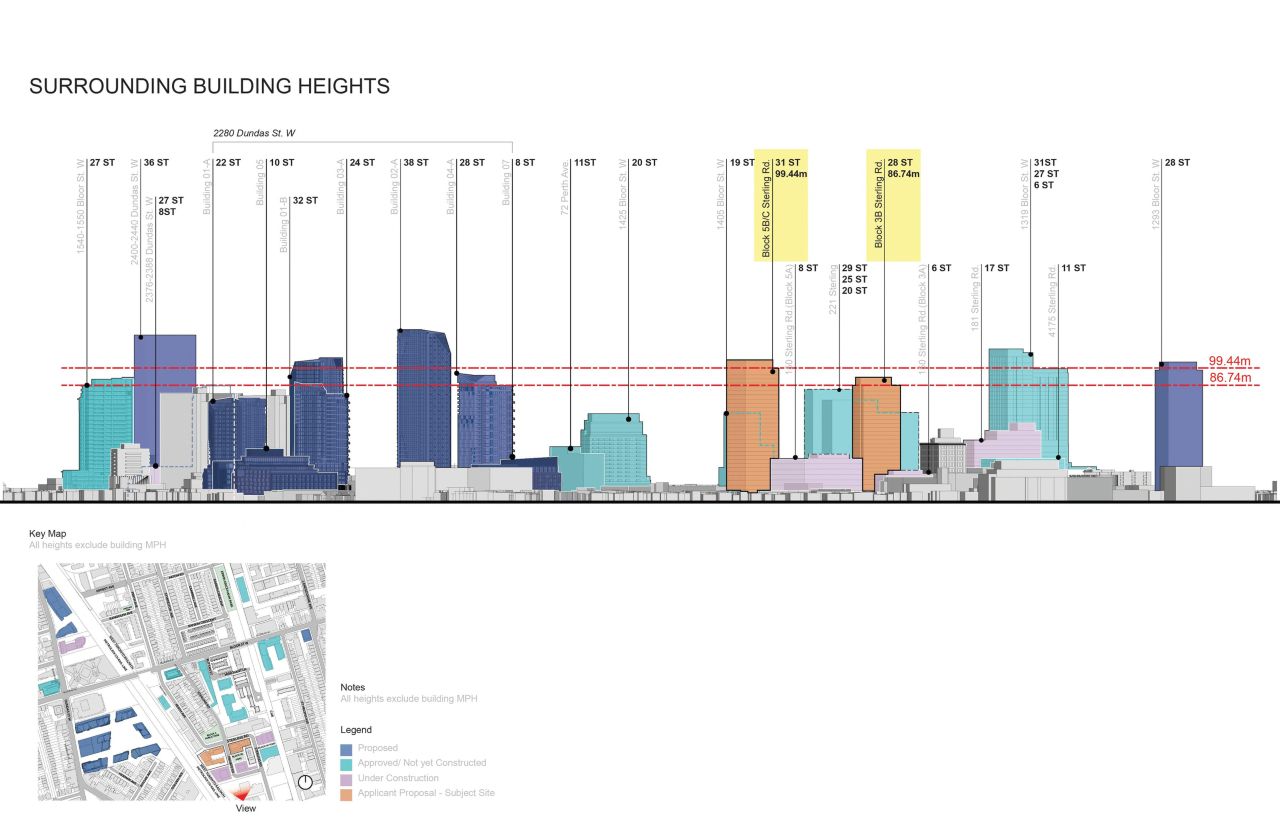Click the red 86.74m height line label

click(1232, 379)
